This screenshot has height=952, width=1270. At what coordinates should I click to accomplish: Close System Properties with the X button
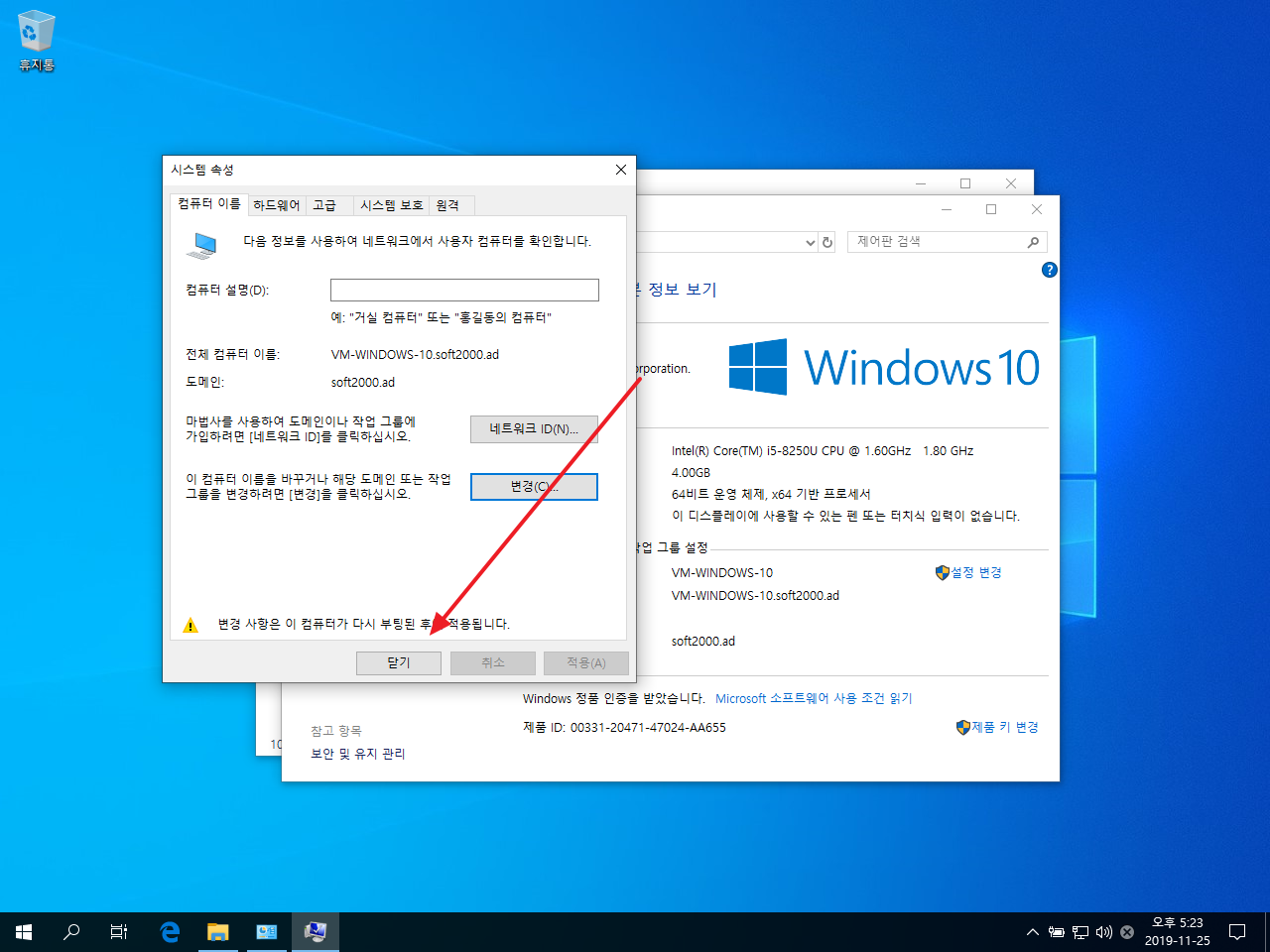[621, 170]
